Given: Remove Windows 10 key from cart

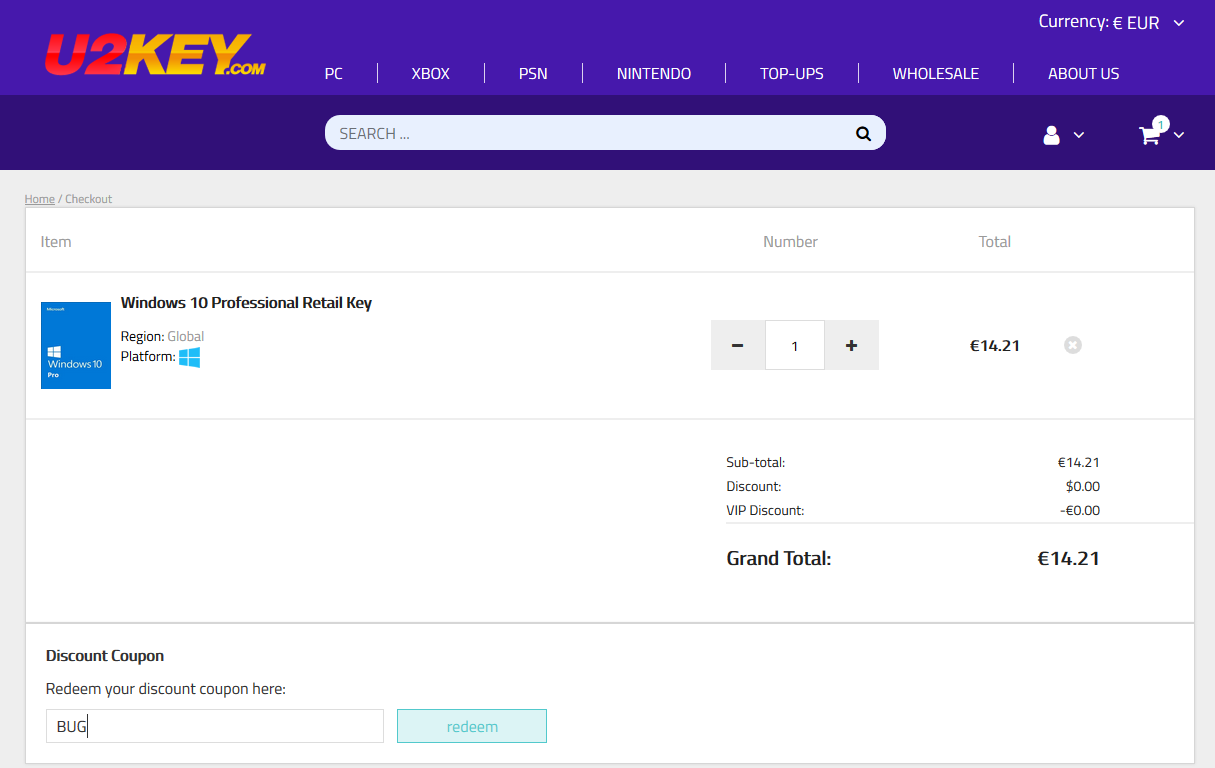Looking at the screenshot, I should (1073, 345).
